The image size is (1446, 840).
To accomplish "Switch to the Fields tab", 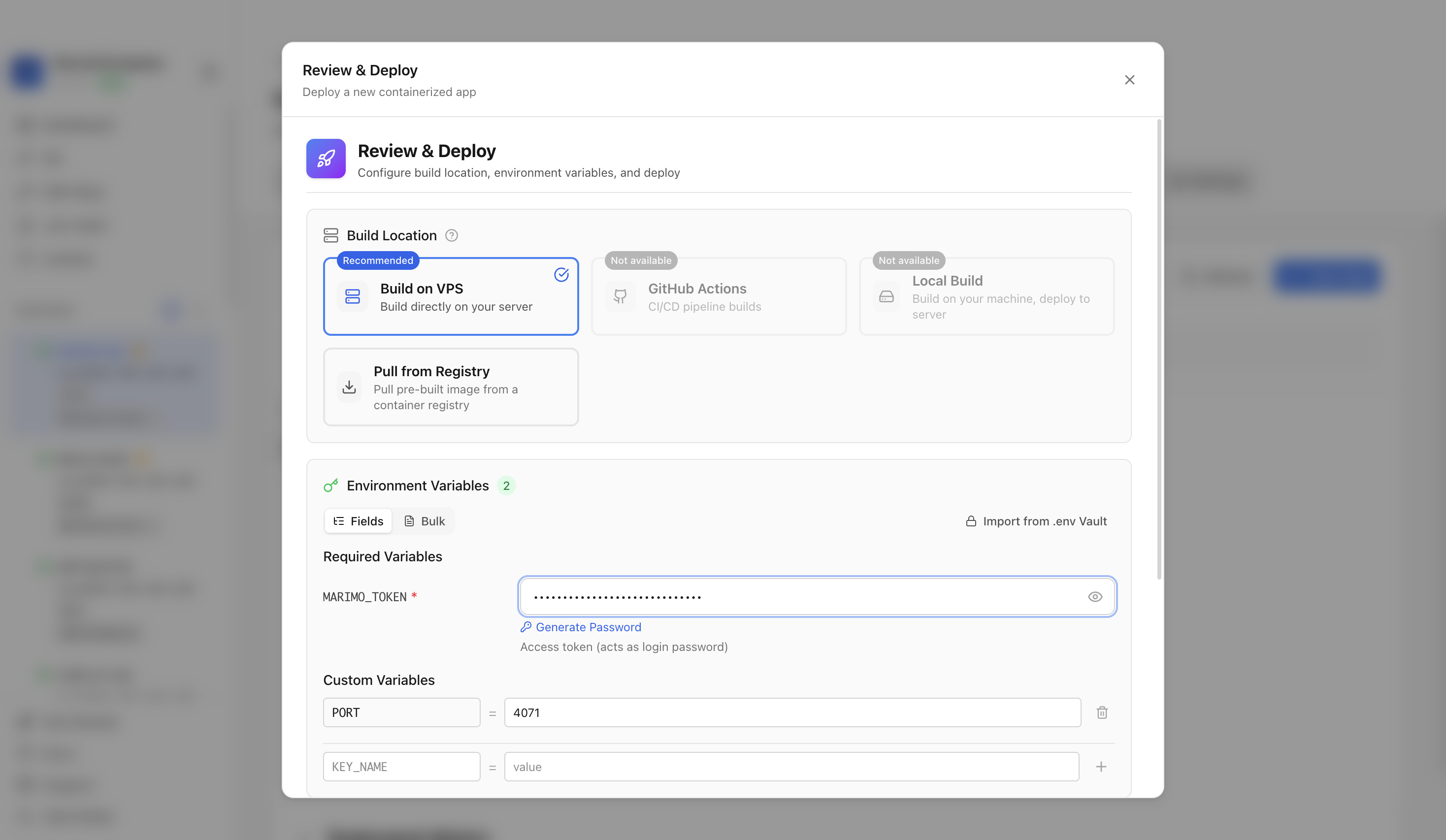I will (x=358, y=521).
